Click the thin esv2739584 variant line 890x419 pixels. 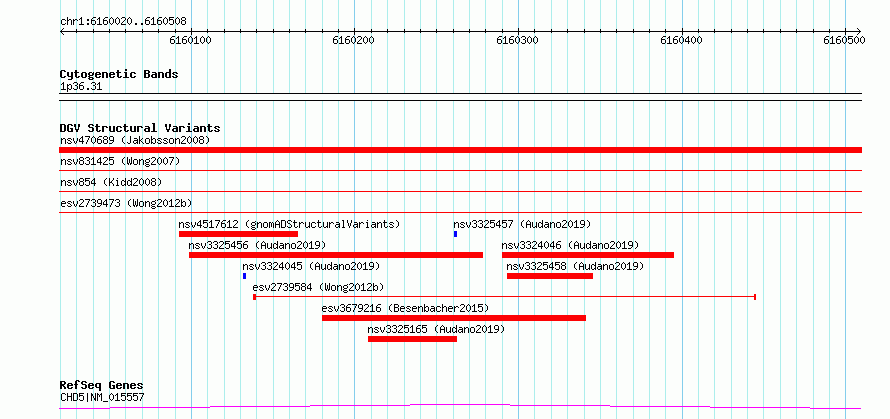pyautogui.click(x=505, y=297)
